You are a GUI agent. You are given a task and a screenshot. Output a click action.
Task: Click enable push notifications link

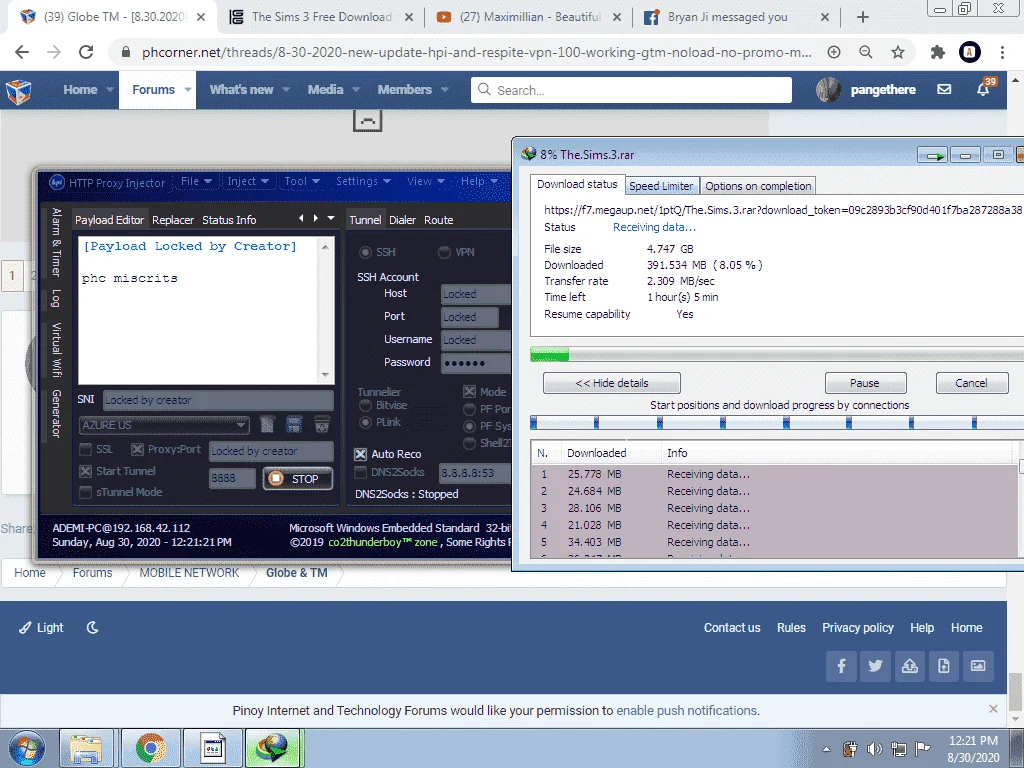click(x=687, y=711)
